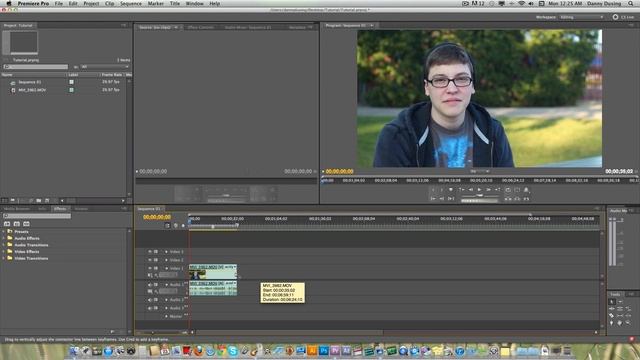640x360 pixels.
Task: Select the Ripple Edit tool
Action: [x=611, y=309]
